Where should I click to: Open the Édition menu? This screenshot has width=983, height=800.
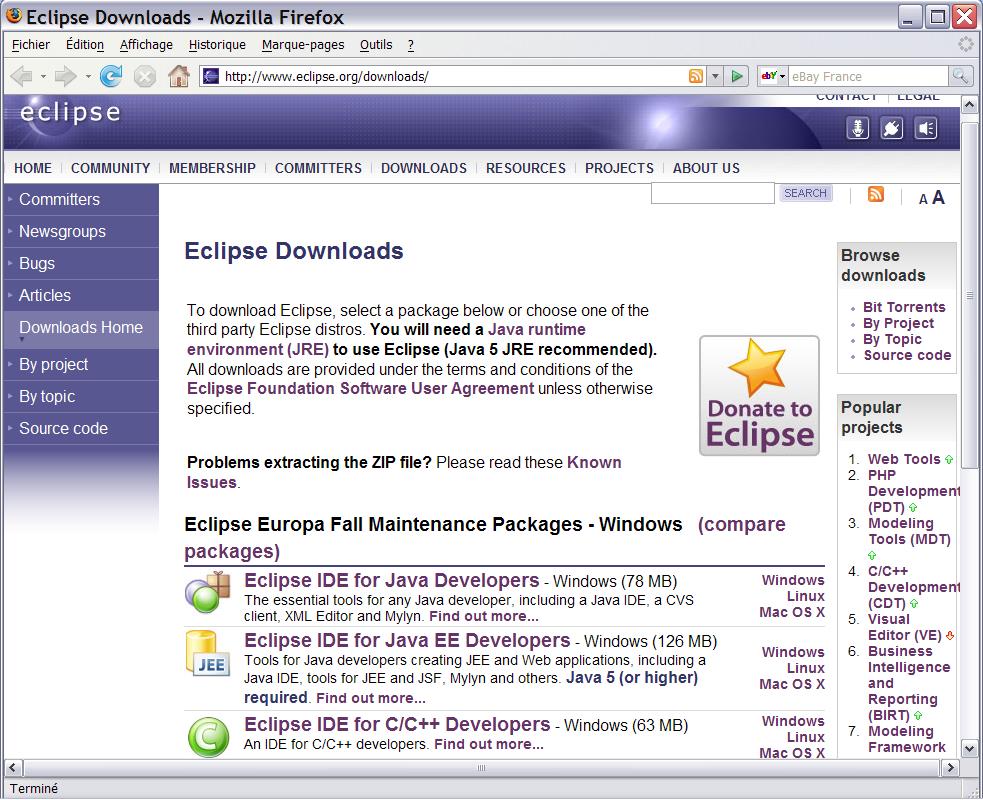point(85,45)
